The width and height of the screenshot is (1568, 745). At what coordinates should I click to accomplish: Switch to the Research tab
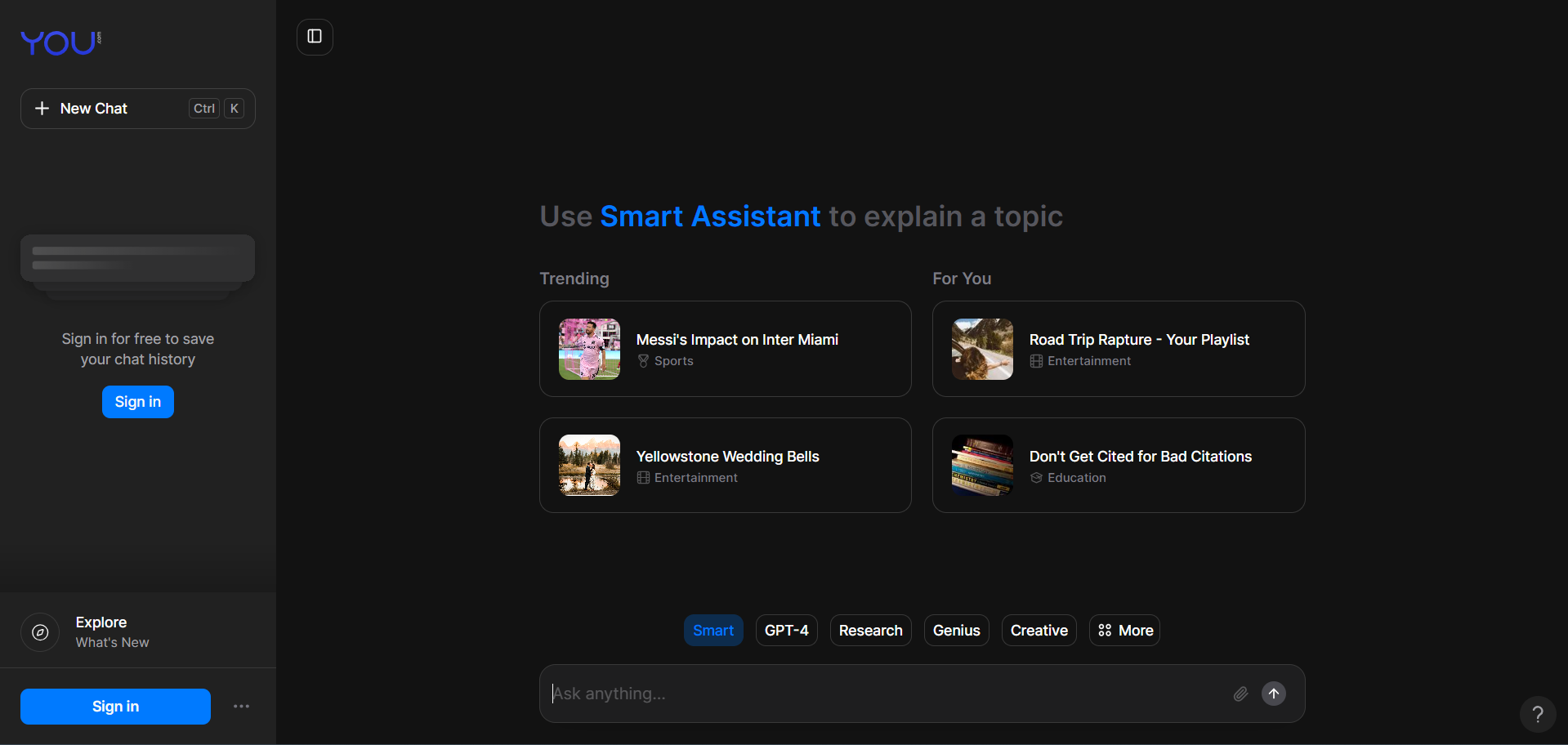click(870, 630)
